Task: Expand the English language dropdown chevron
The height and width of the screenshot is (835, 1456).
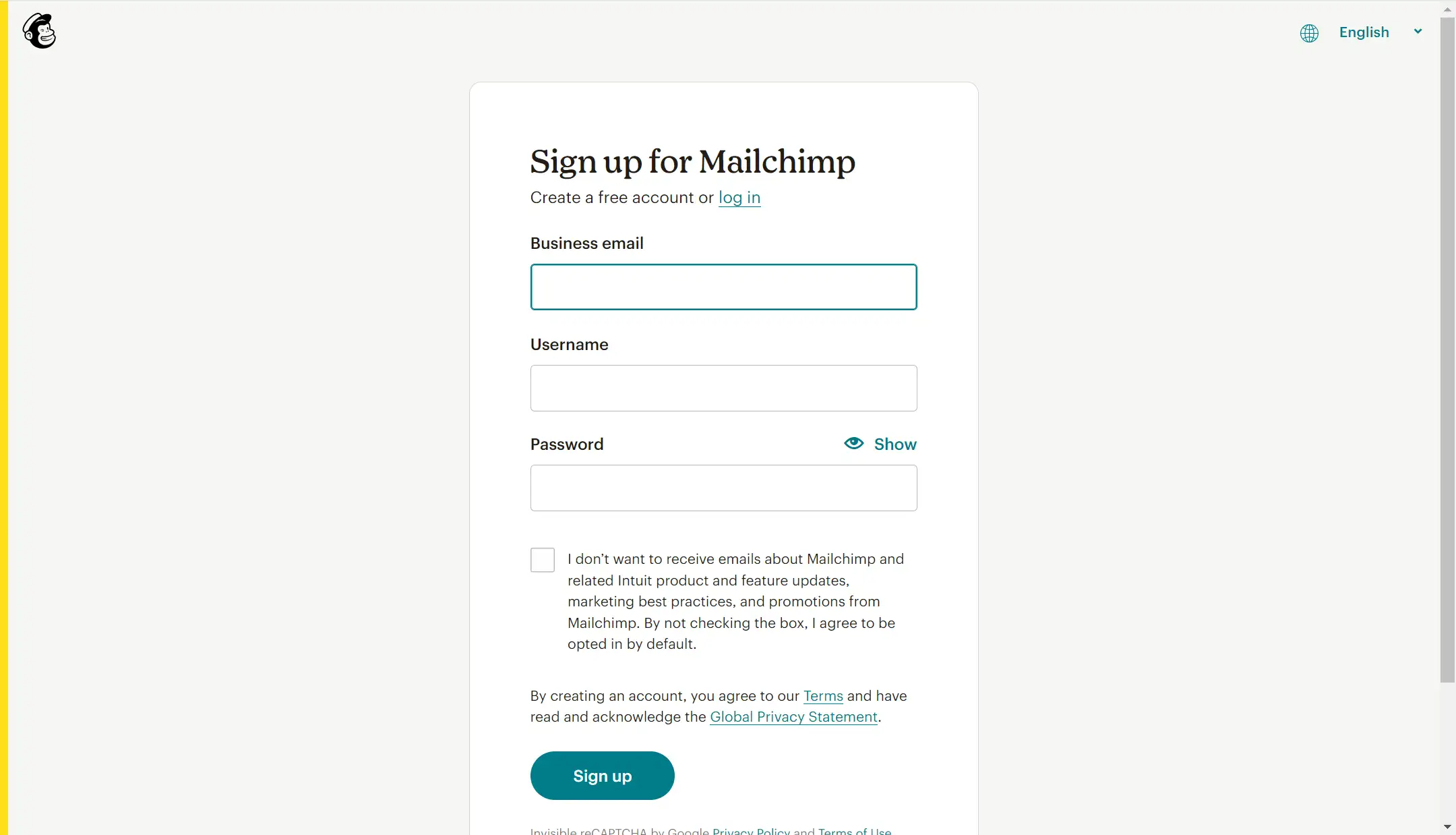Action: [1418, 31]
